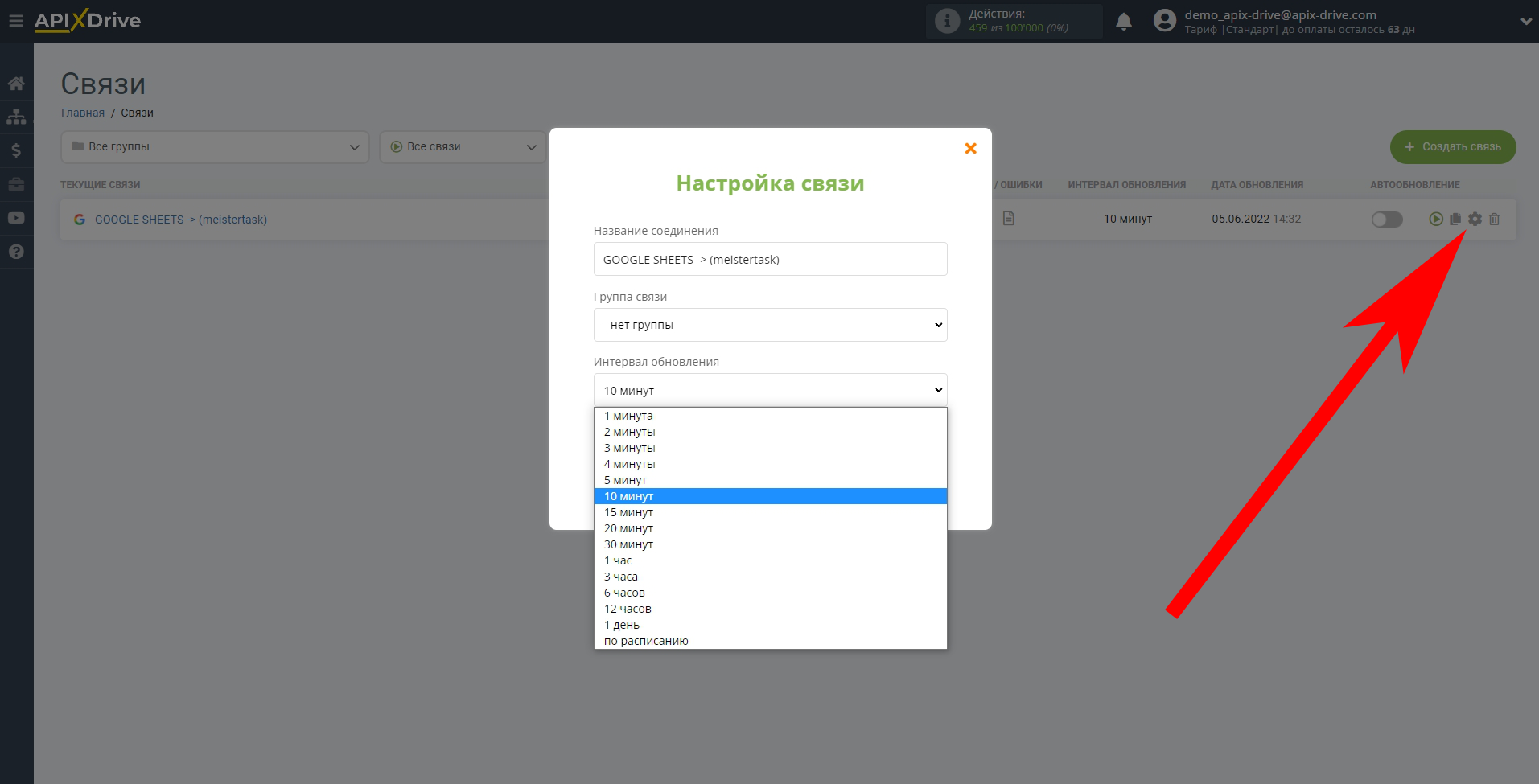Select '2 минуты' option
This screenshot has height=784, width=1539.
[770, 432]
